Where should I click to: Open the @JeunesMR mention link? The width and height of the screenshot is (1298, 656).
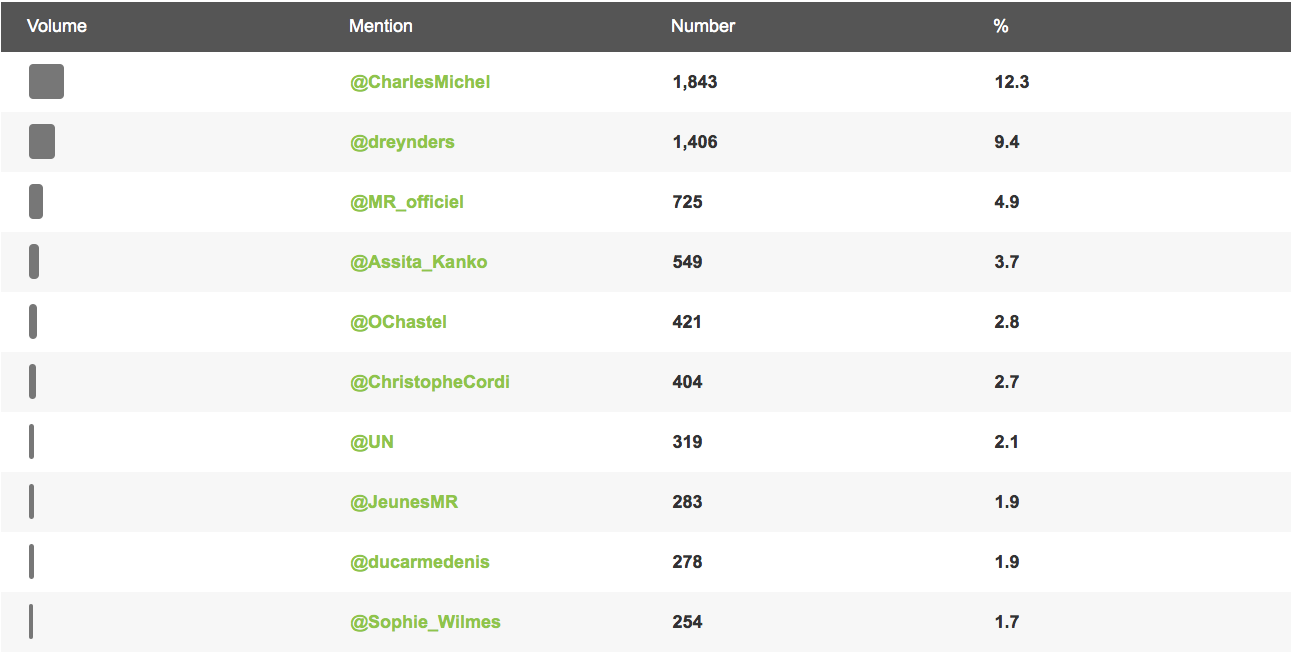point(404,502)
